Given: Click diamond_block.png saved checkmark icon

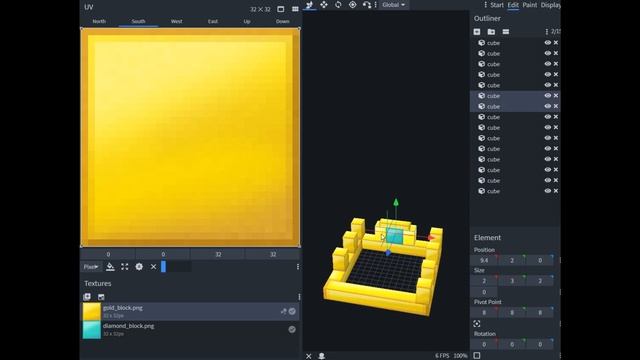Looking at the screenshot, I should tap(292, 329).
